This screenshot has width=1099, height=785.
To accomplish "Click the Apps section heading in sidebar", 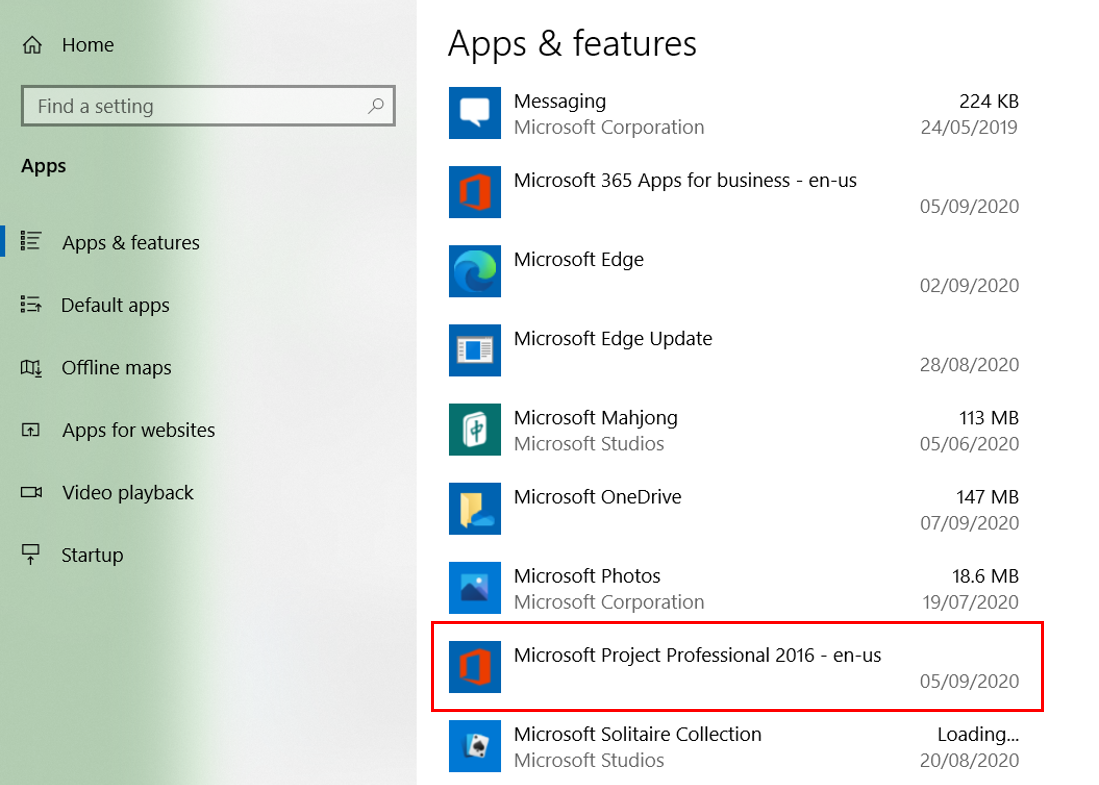I will 43,167.
